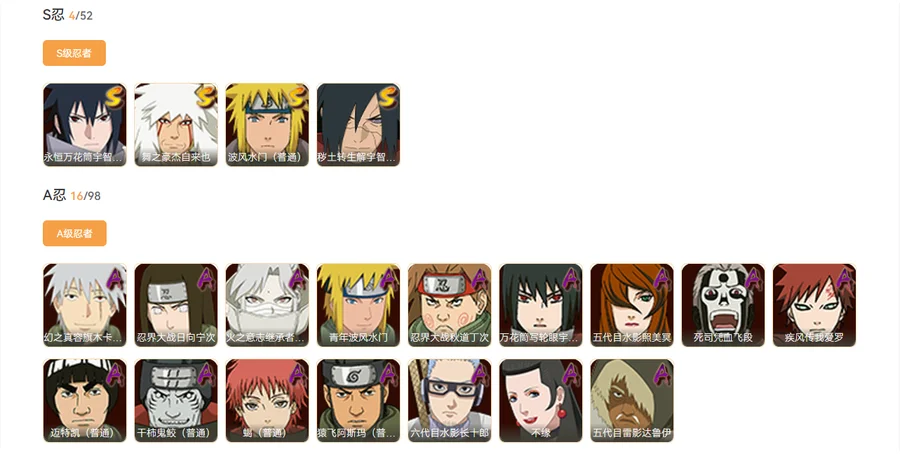
Task: Pick the 青年波风水门 A-rank portrait
Action: [359, 305]
